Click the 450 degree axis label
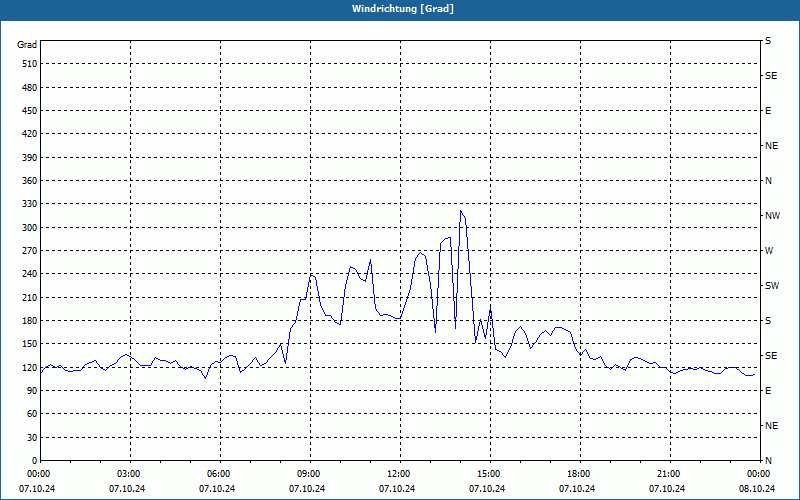The height and width of the screenshot is (500, 800). pos(30,111)
